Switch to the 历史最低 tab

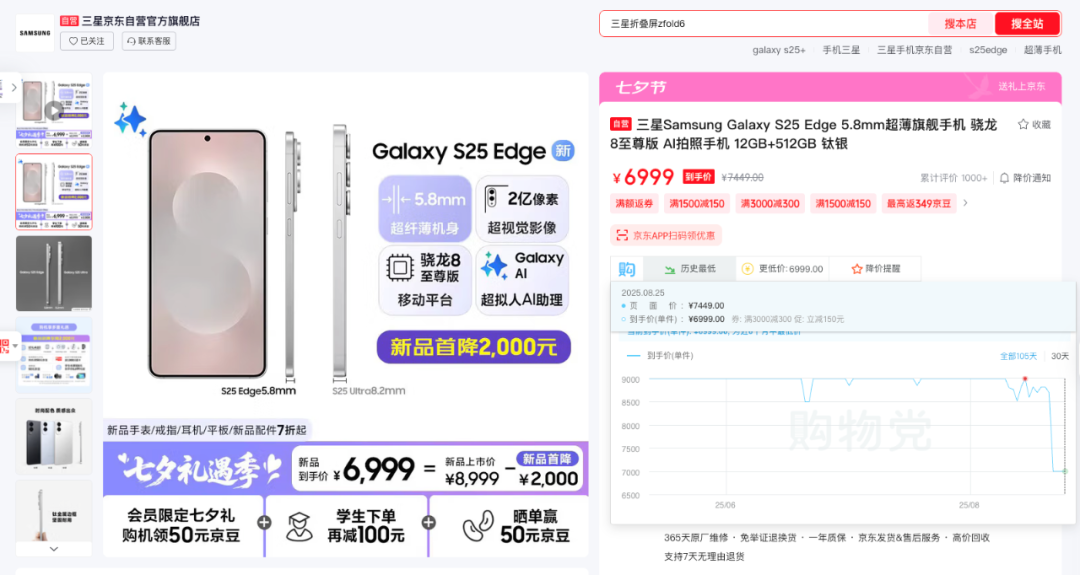tap(689, 269)
